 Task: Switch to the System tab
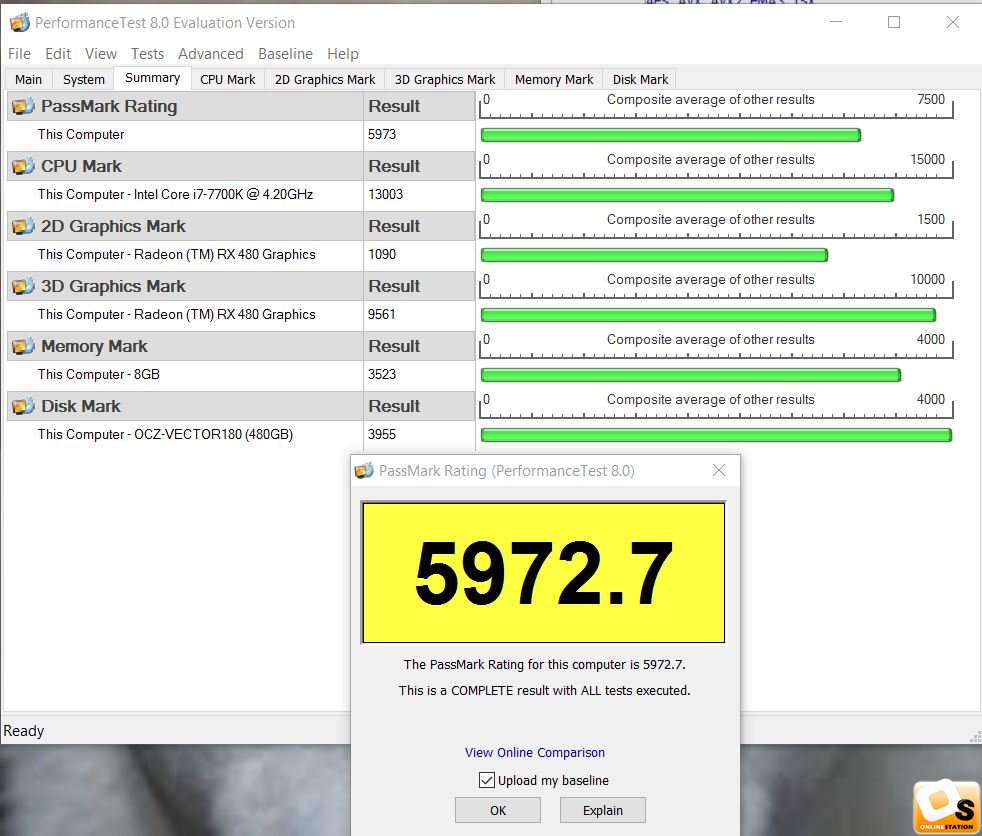click(83, 80)
